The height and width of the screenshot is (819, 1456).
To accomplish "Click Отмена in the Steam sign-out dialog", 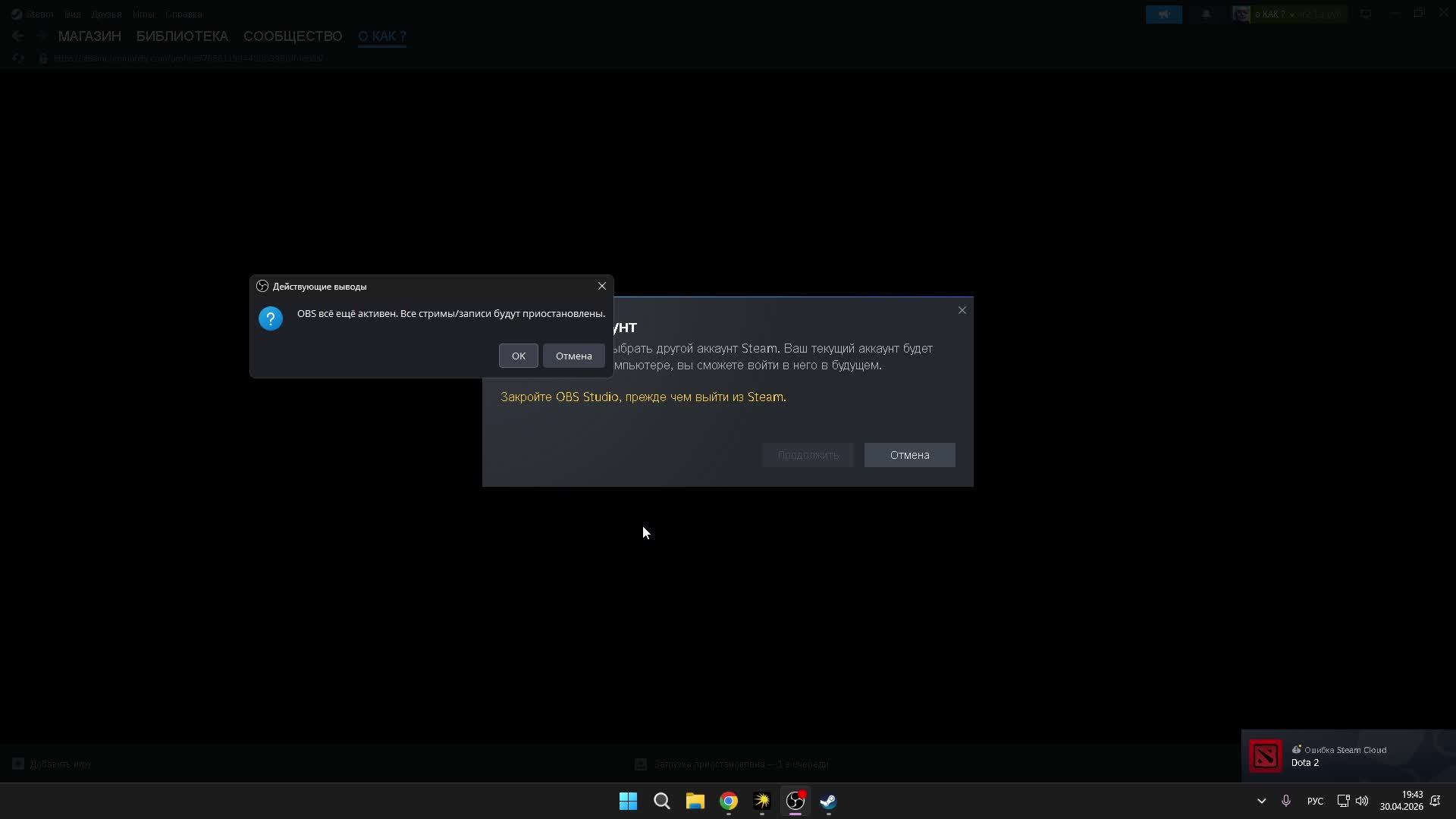I will click(909, 455).
